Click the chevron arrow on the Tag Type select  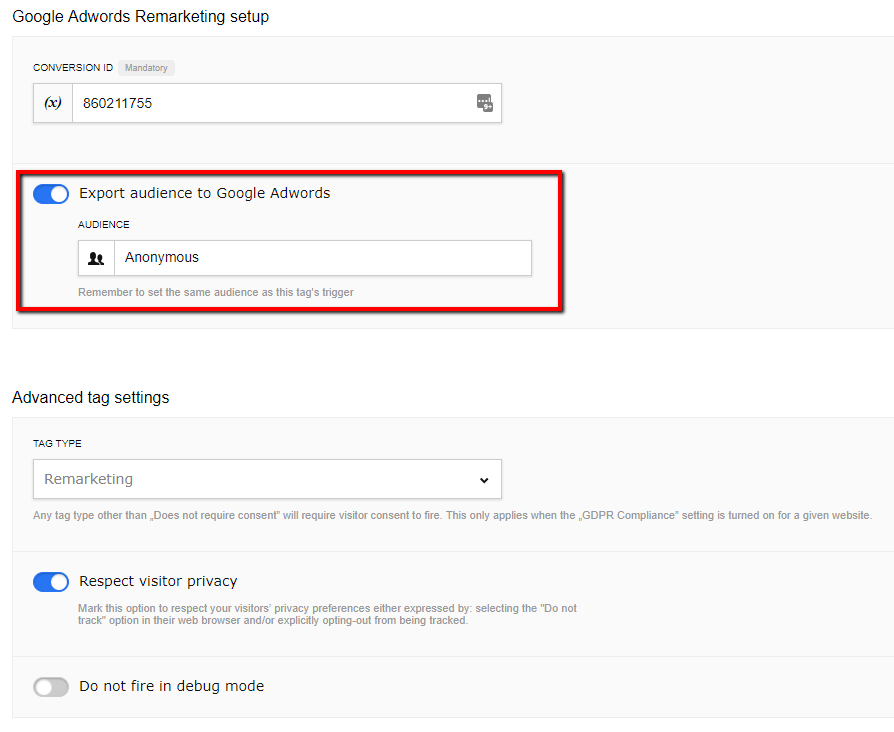[x=484, y=480]
